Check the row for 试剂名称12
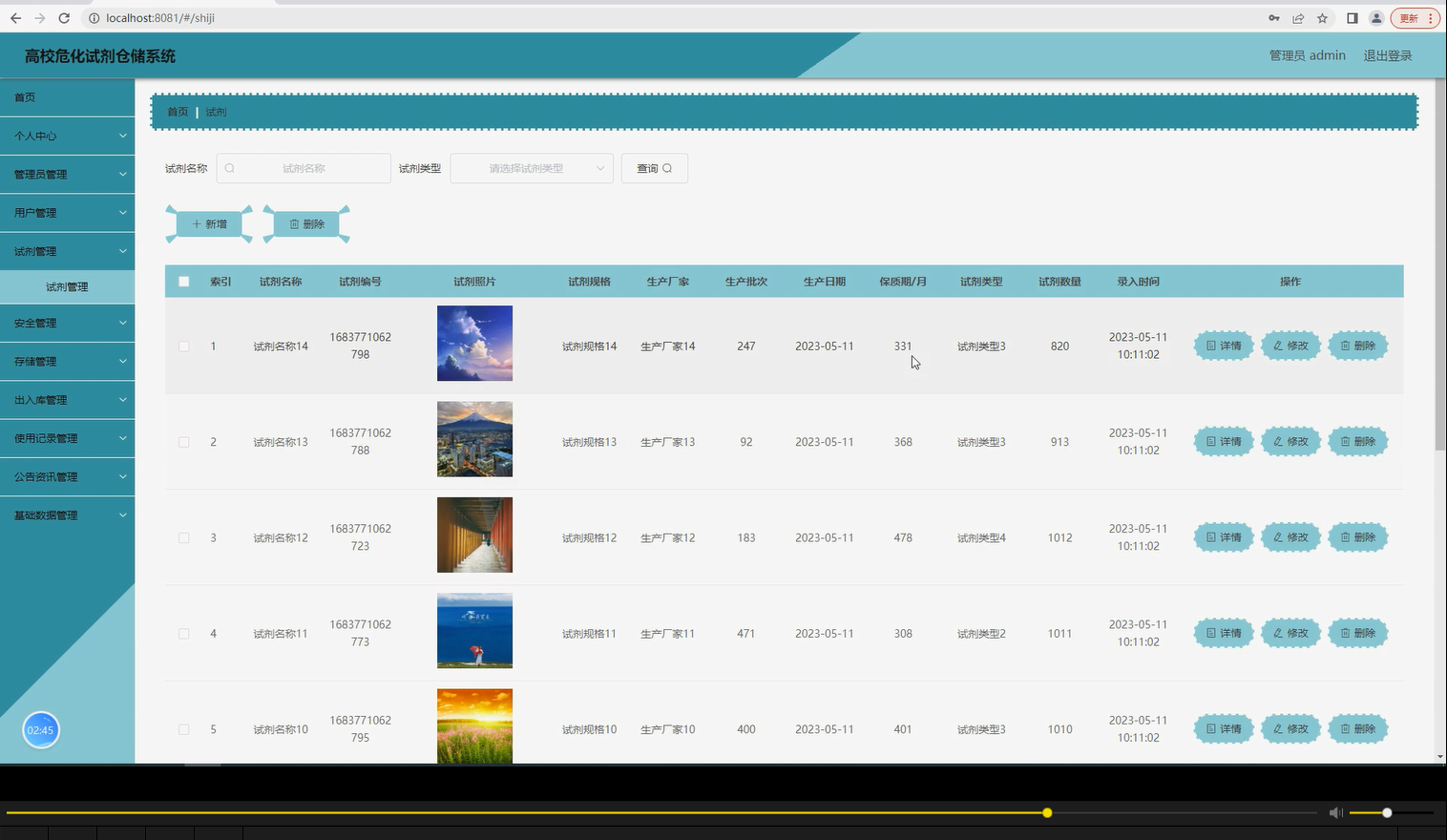 [184, 537]
